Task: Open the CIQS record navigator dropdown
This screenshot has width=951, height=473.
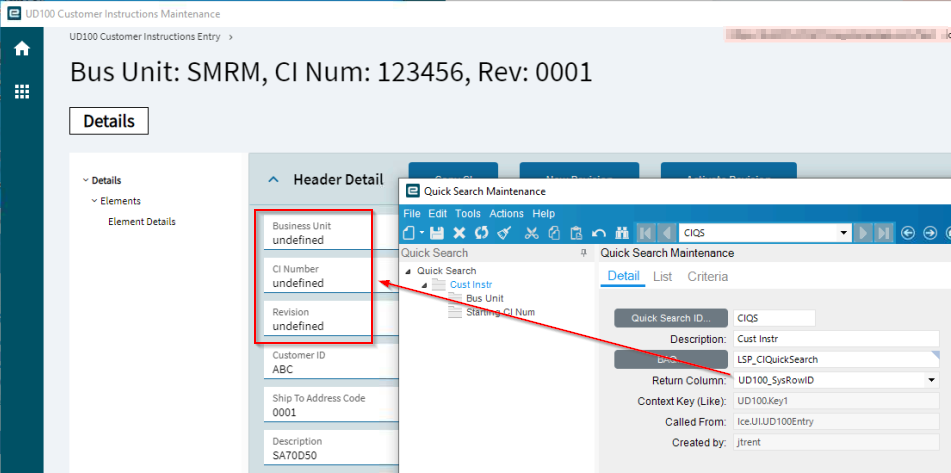Action: point(842,233)
